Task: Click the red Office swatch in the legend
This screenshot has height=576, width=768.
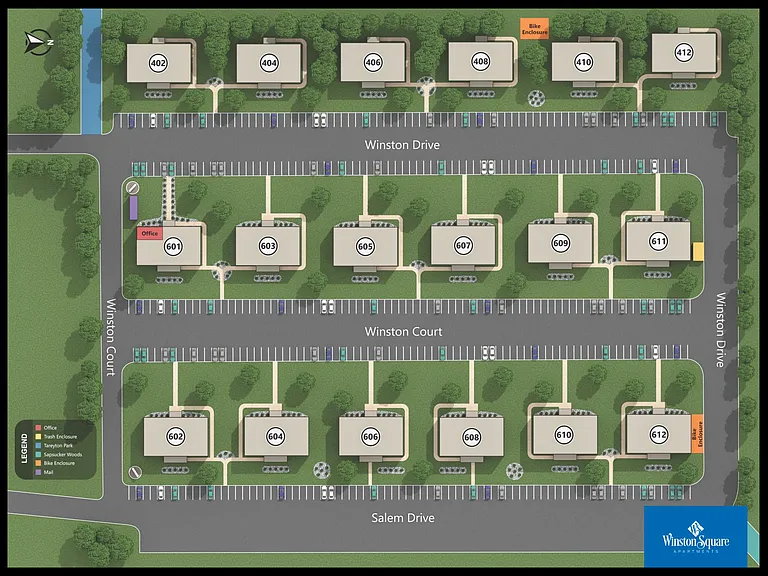Action: pos(38,428)
